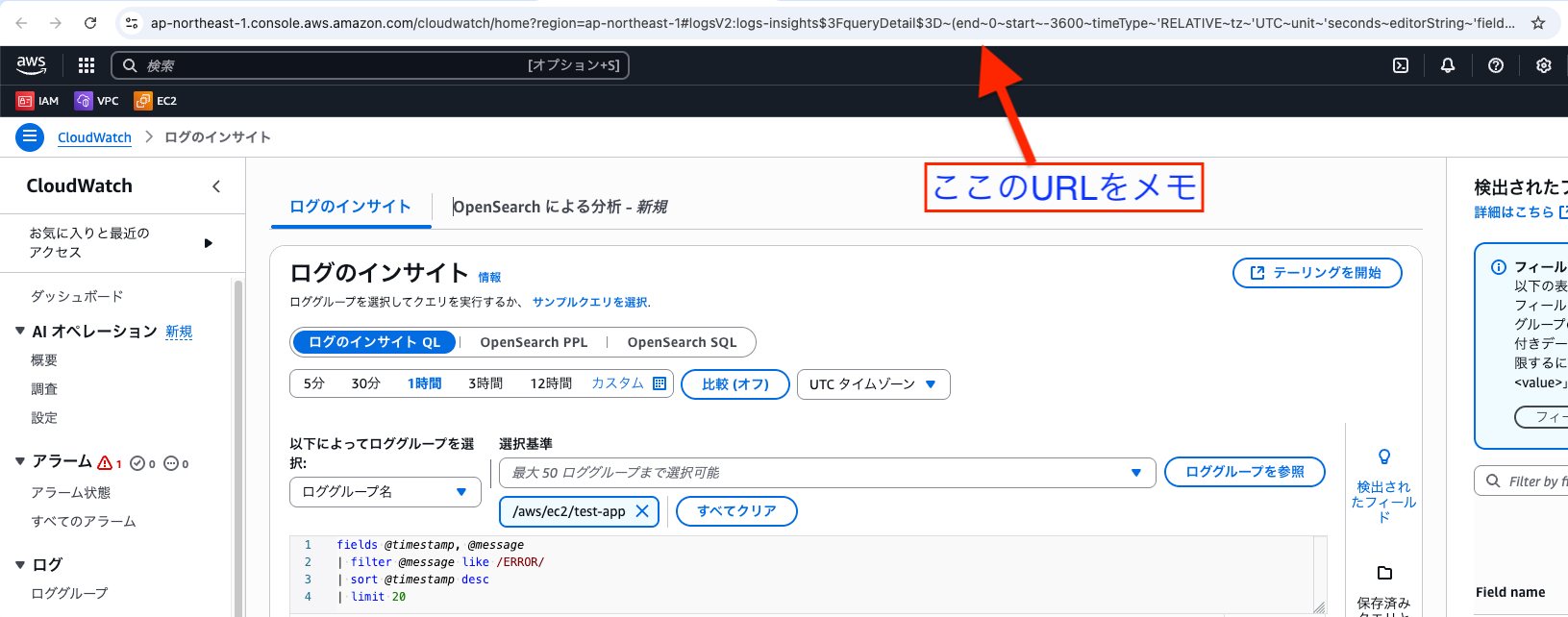1568x617 pixels.
Task: Reload the page with the refresh icon
Action: click(90, 23)
